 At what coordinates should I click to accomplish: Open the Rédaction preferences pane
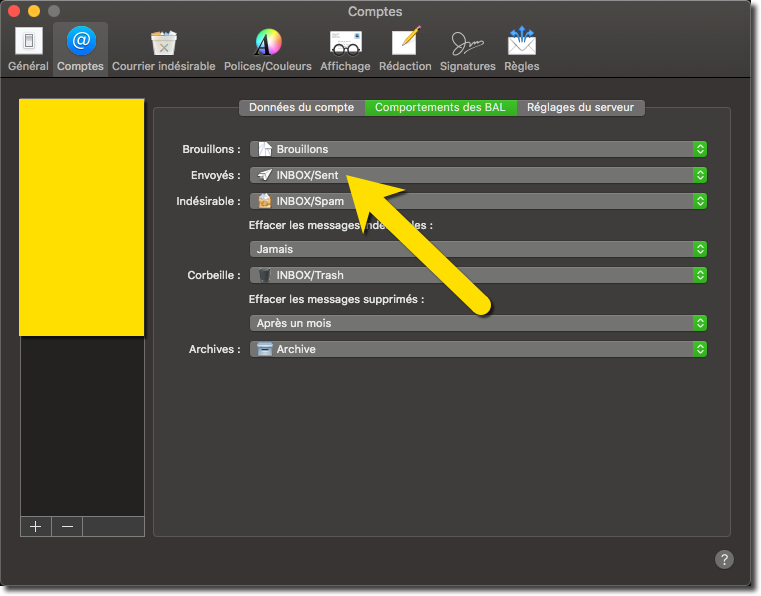coord(405,49)
